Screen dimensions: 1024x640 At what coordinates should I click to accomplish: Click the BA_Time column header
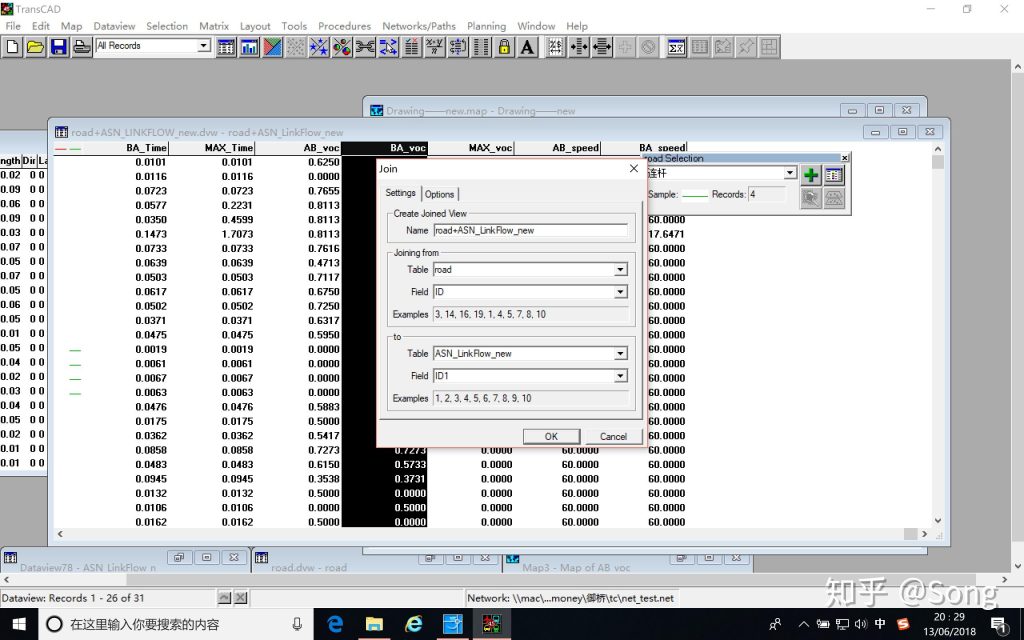pos(146,148)
